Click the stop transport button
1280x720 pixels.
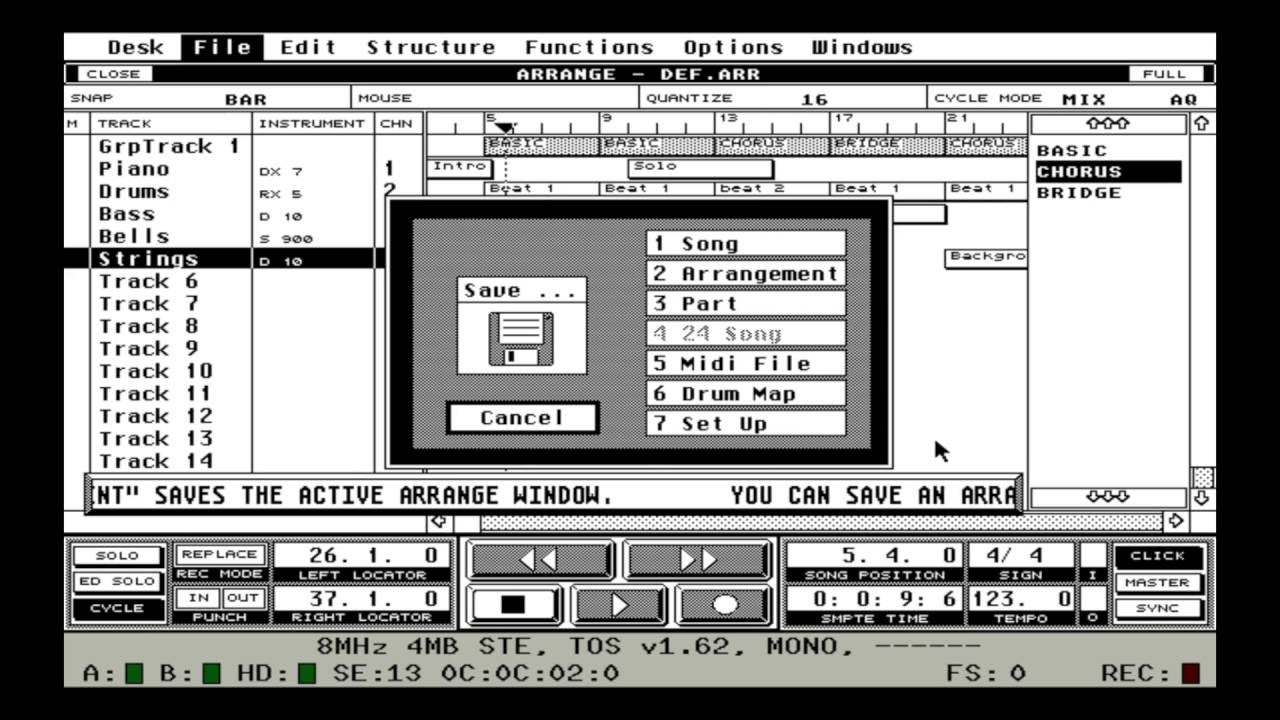point(515,605)
